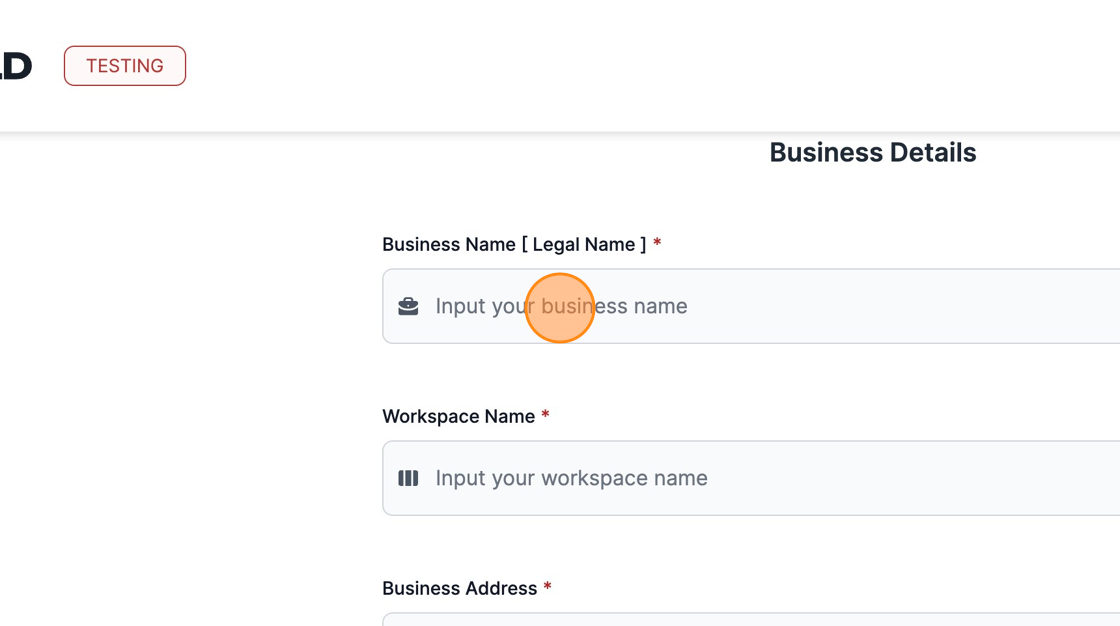Image resolution: width=1120 pixels, height=626 pixels.
Task: Click the red asterisk after Legal Name ]
Action: (657, 245)
